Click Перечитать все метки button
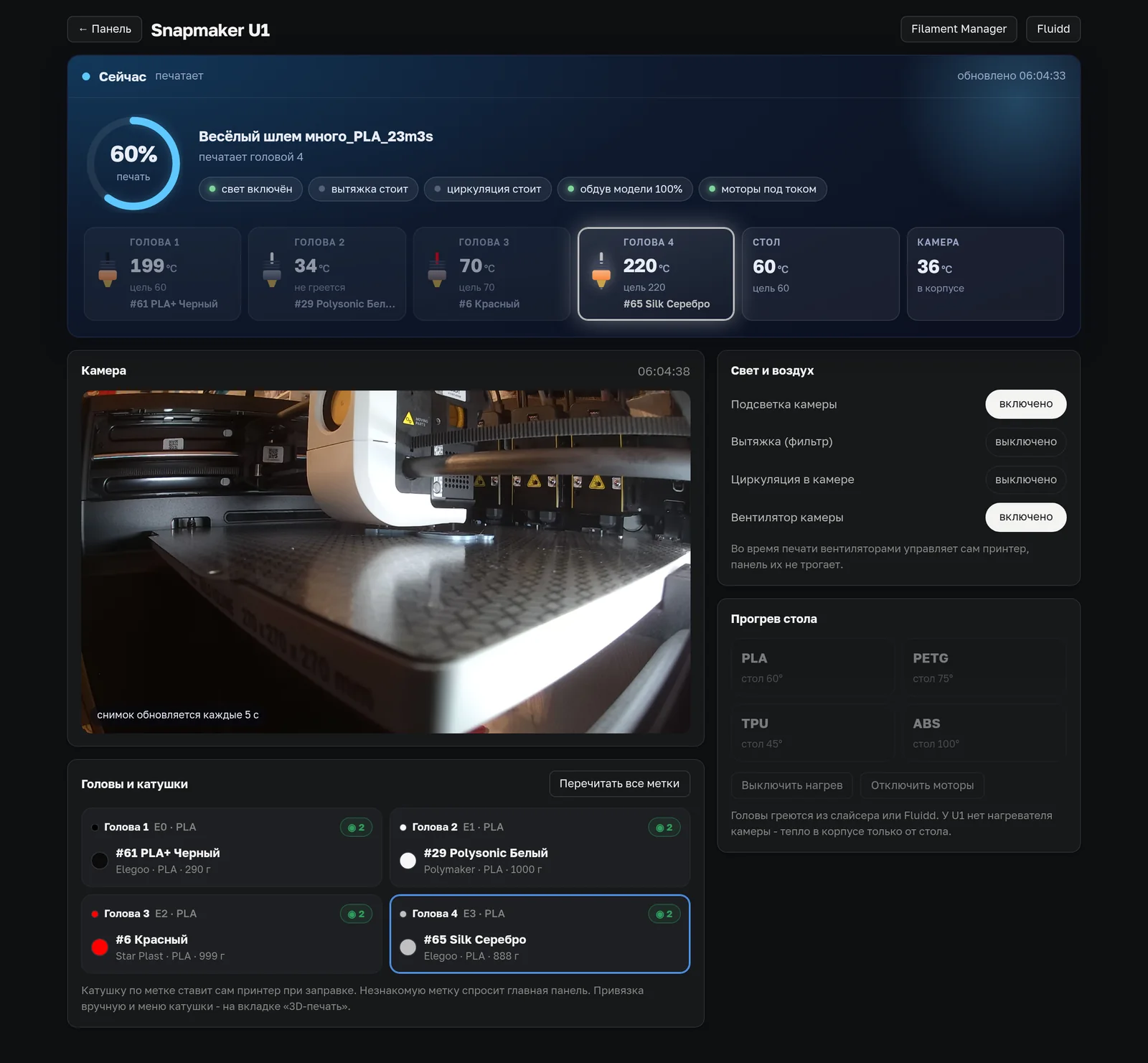Viewport: 1148px width, 1063px height. tap(619, 784)
